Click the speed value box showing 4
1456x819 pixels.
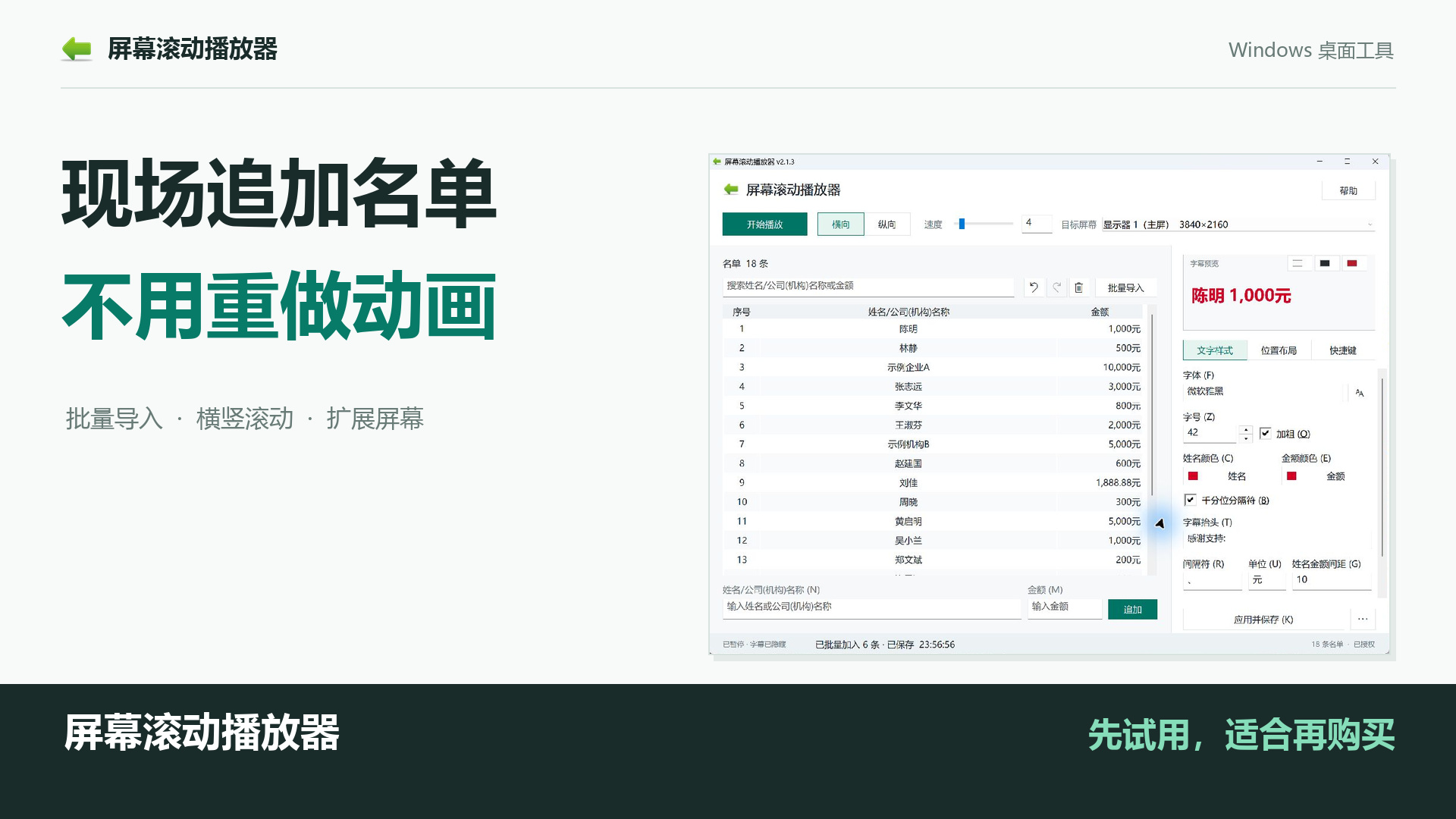pyautogui.click(x=1037, y=224)
